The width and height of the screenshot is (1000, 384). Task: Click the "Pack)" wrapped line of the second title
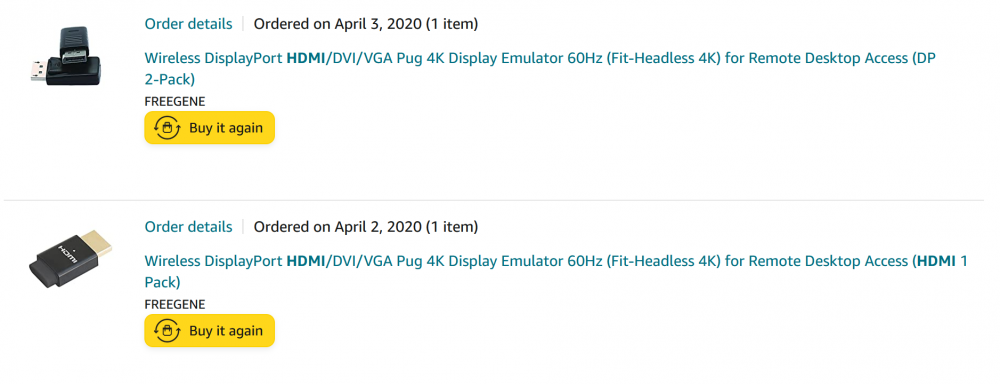coord(163,282)
